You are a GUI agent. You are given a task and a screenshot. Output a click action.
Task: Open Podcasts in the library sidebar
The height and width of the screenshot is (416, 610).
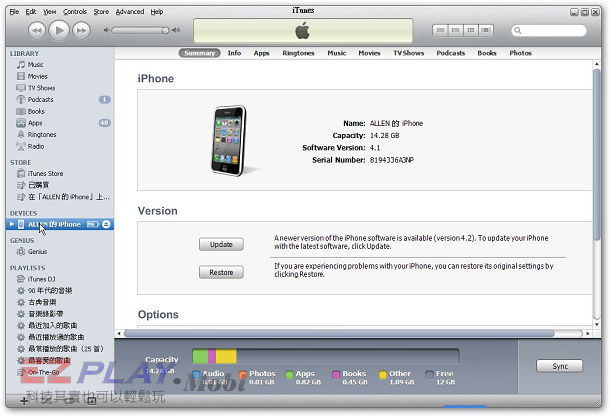(60, 100)
